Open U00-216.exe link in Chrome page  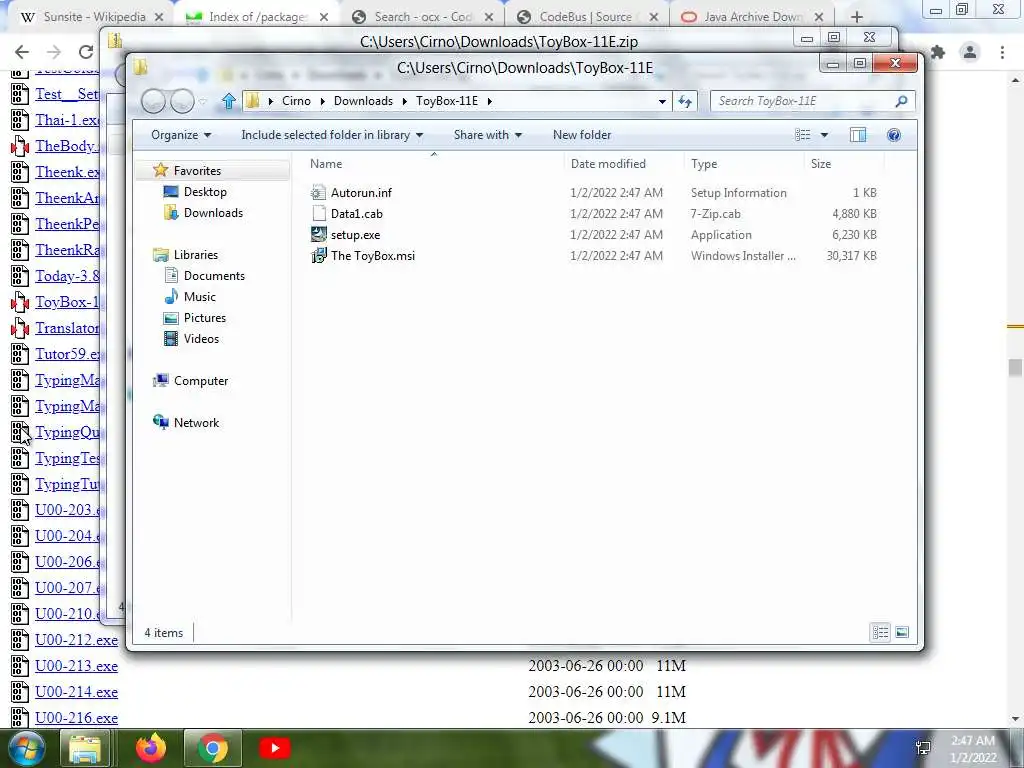click(x=76, y=718)
